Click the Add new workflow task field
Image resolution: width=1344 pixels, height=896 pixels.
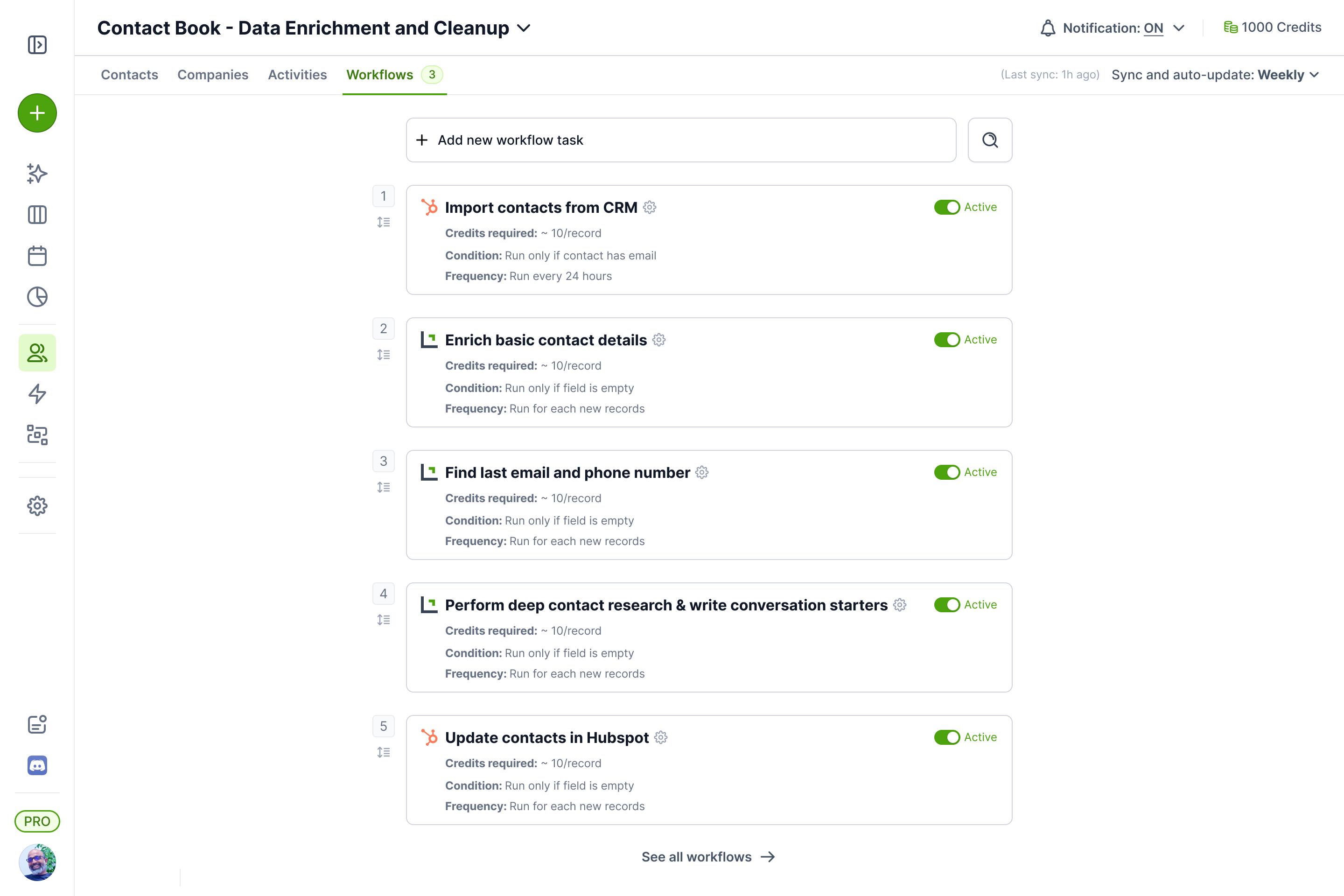(x=680, y=140)
